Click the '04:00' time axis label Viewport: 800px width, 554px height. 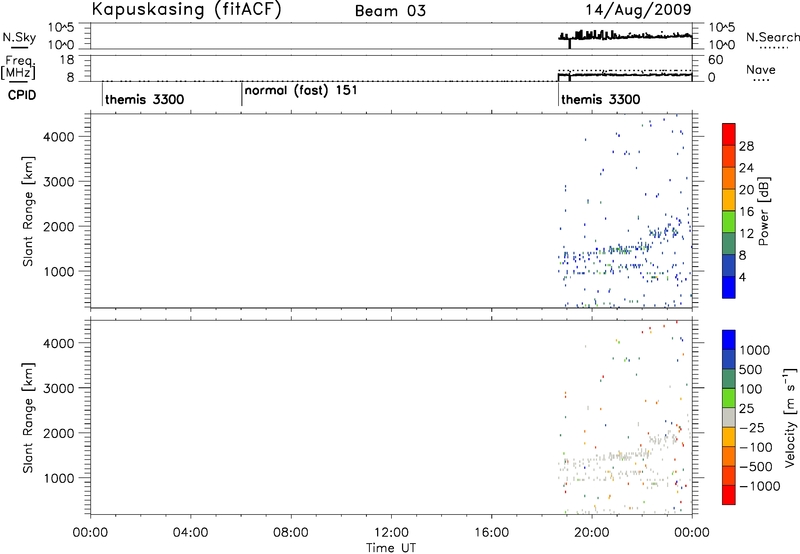pos(191,533)
